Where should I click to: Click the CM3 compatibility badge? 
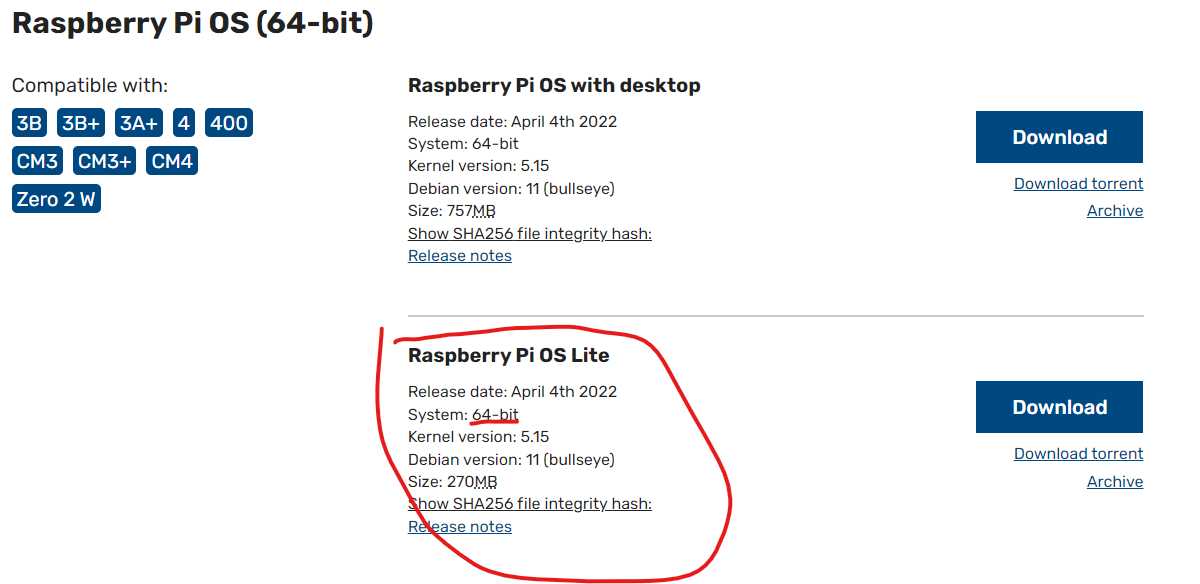pos(38,161)
